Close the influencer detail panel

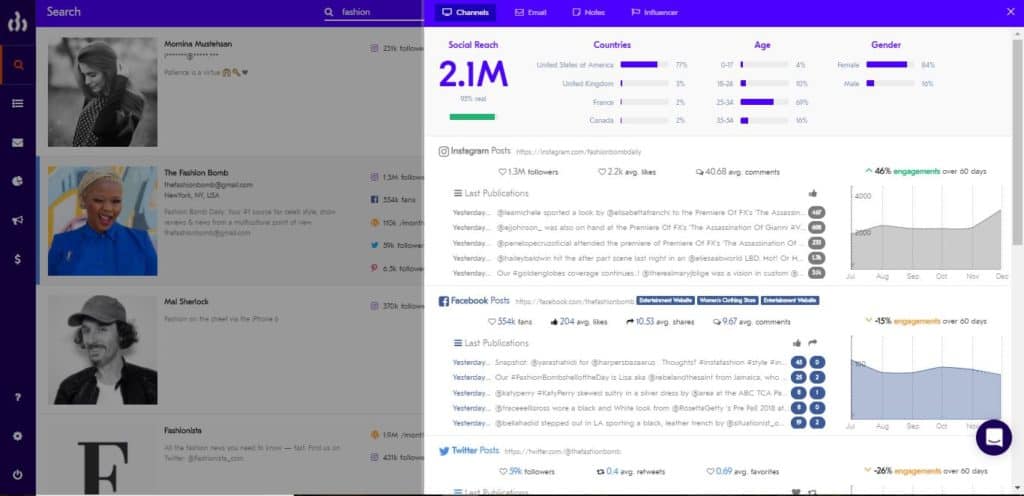coord(1010,12)
